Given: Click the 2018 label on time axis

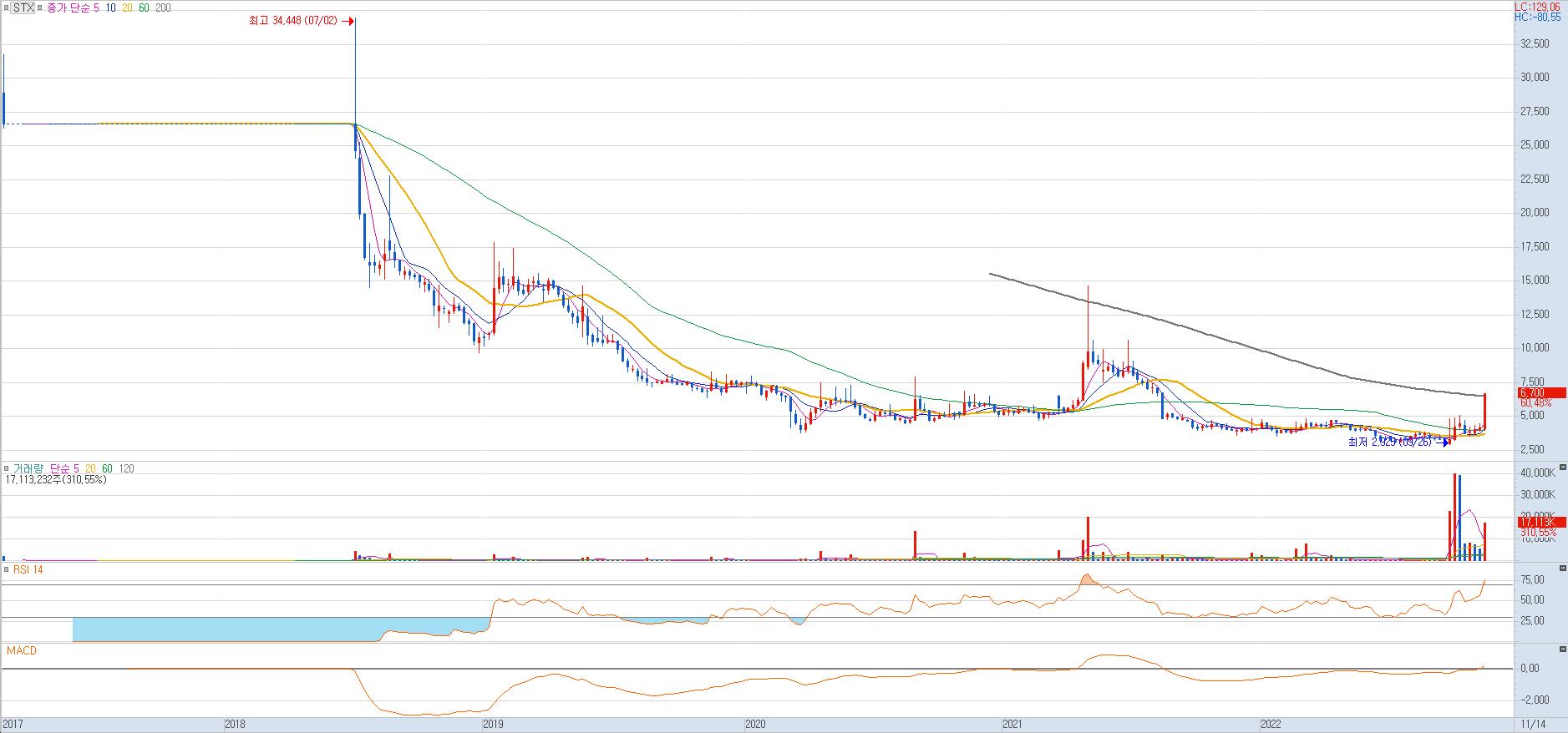Looking at the screenshot, I should click(235, 725).
